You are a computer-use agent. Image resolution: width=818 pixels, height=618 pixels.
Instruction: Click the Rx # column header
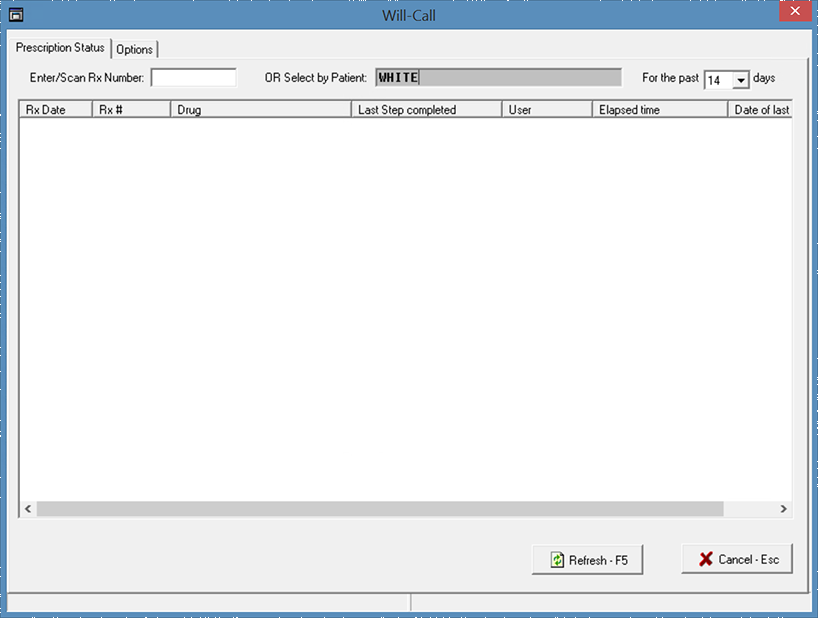[131, 110]
